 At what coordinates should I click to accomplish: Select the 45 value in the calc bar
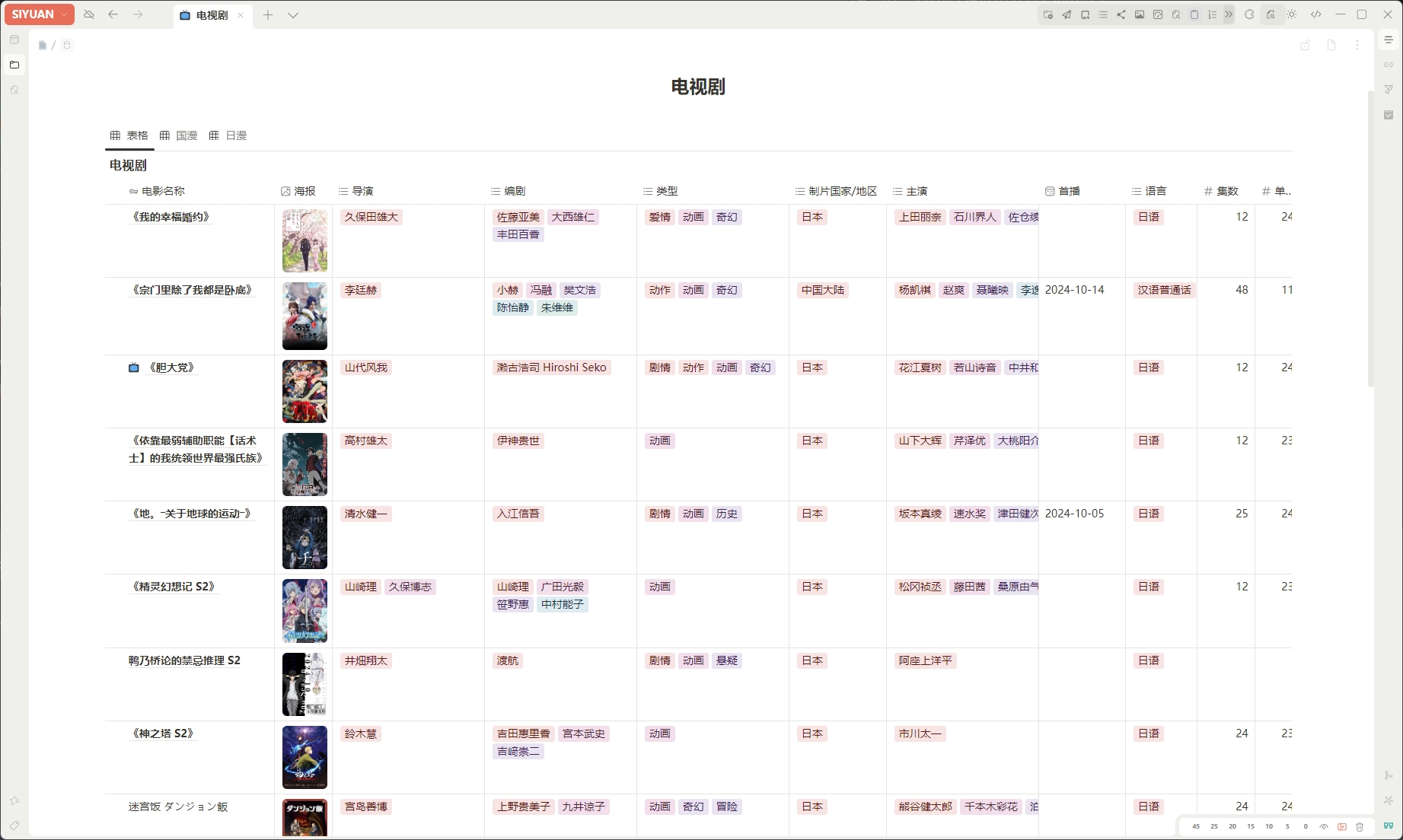click(x=1195, y=826)
